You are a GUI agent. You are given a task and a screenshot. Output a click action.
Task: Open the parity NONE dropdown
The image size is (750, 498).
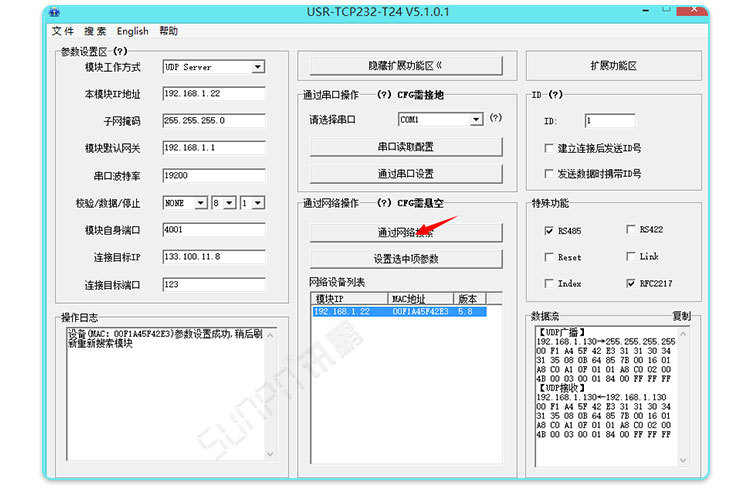[200, 203]
